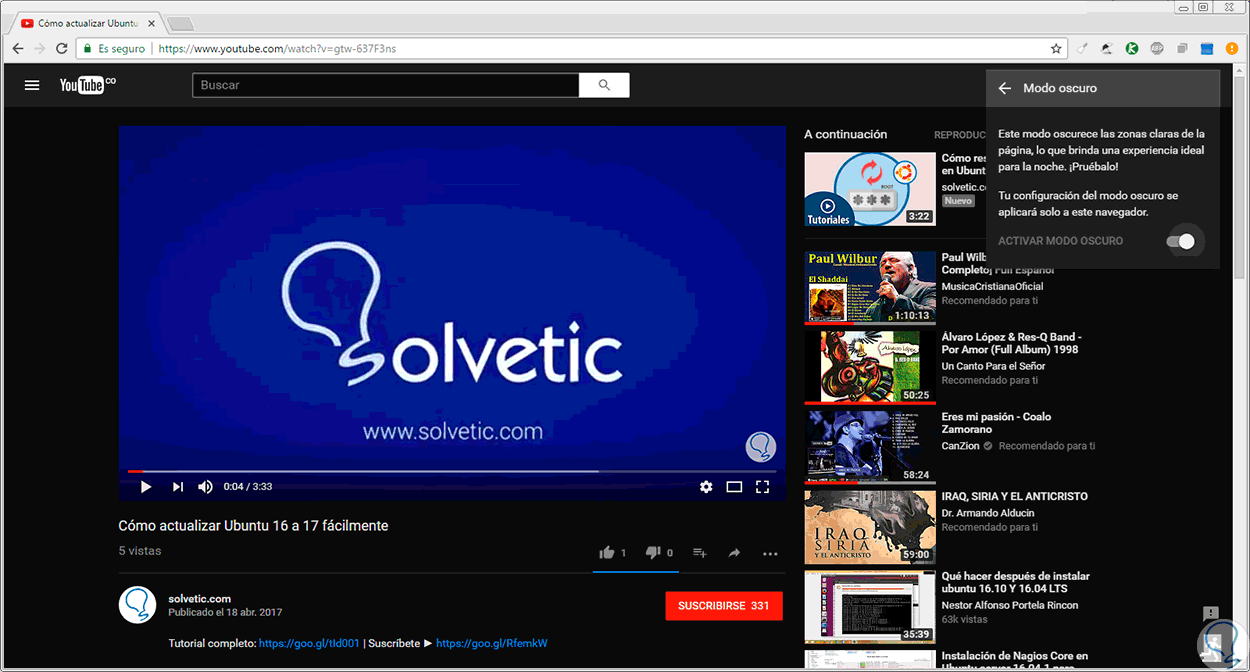Click the Dr. Armando Alducin channel

[x=988, y=513]
